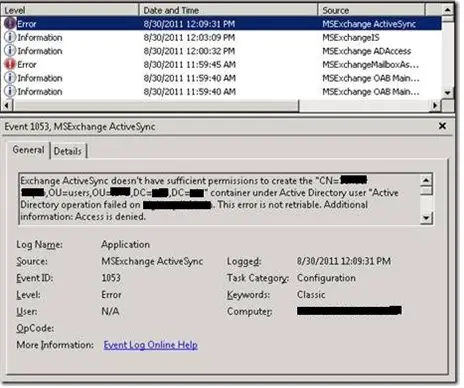
Task: Sort events by Date and Time column header
Action: pyautogui.click(x=228, y=10)
